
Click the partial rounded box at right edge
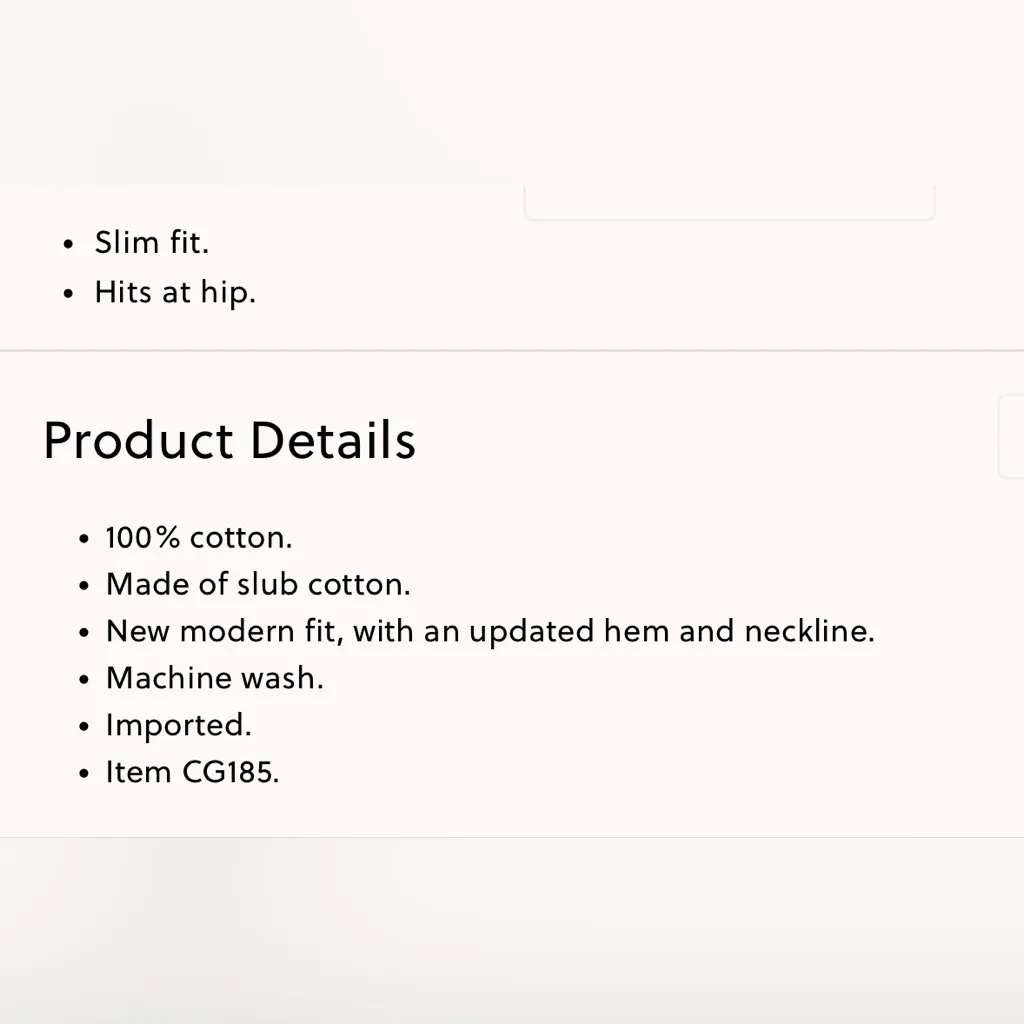coord(1011,436)
